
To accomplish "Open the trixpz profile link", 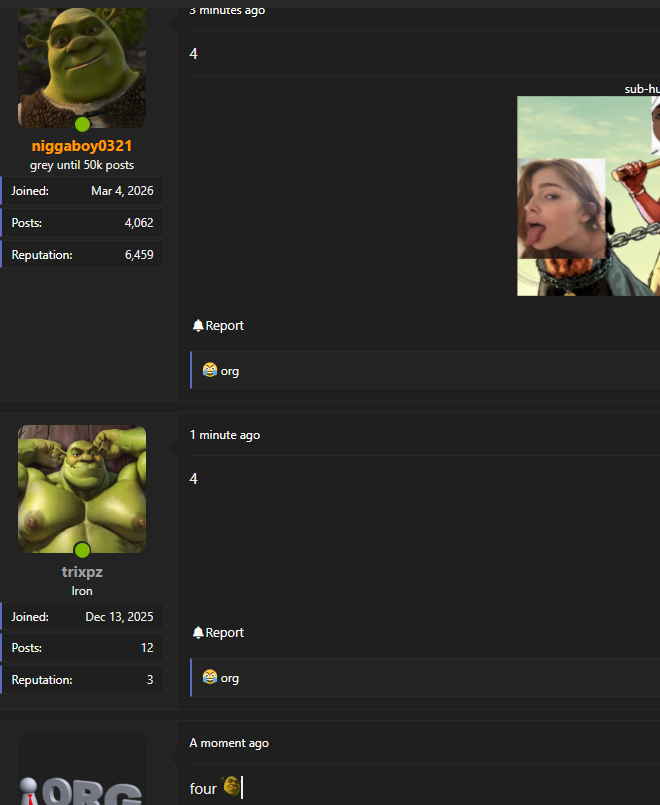I will [x=82, y=571].
